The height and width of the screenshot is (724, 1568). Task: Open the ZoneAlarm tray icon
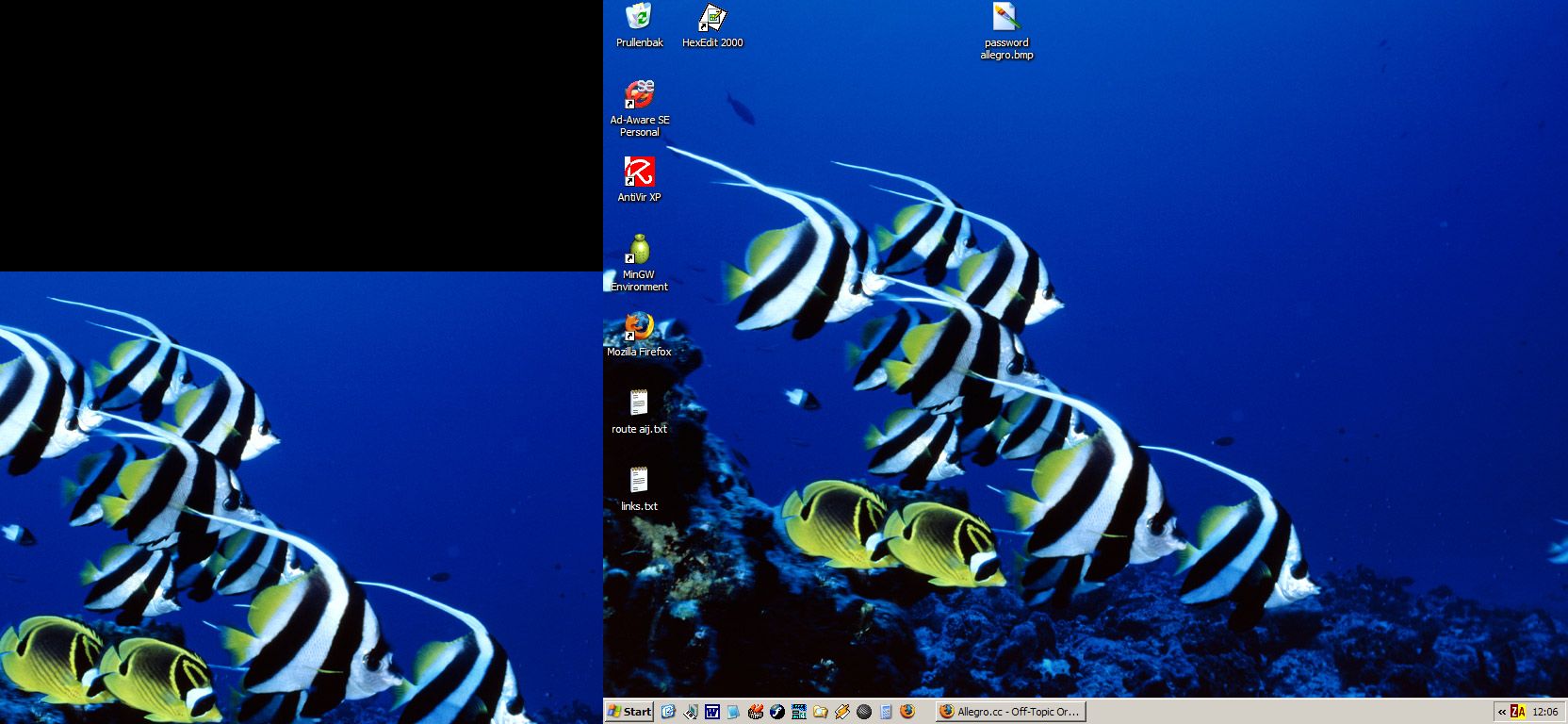[x=1517, y=712]
